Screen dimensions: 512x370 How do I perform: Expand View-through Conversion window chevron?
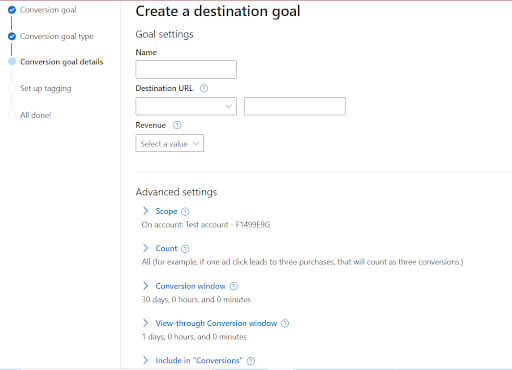click(x=146, y=323)
